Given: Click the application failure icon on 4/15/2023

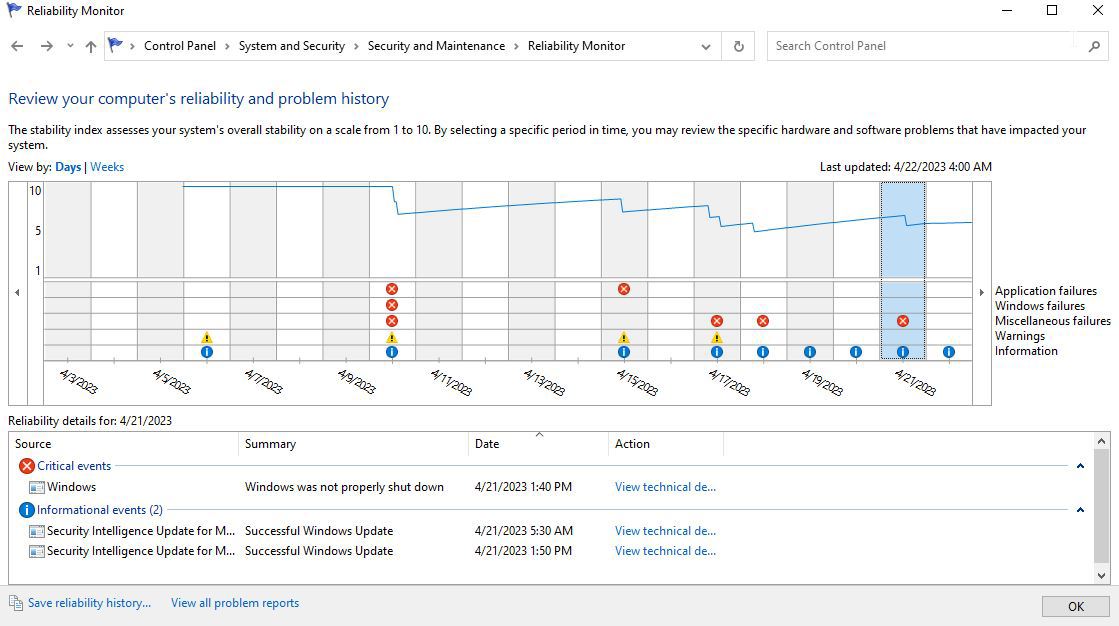Looking at the screenshot, I should click(x=624, y=289).
